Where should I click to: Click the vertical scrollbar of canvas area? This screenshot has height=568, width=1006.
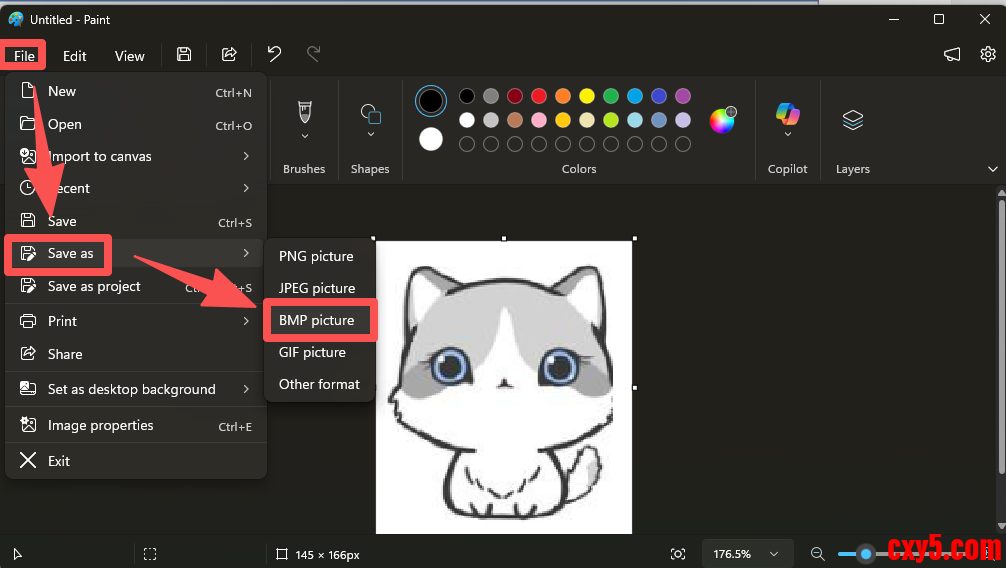coord(1001,338)
